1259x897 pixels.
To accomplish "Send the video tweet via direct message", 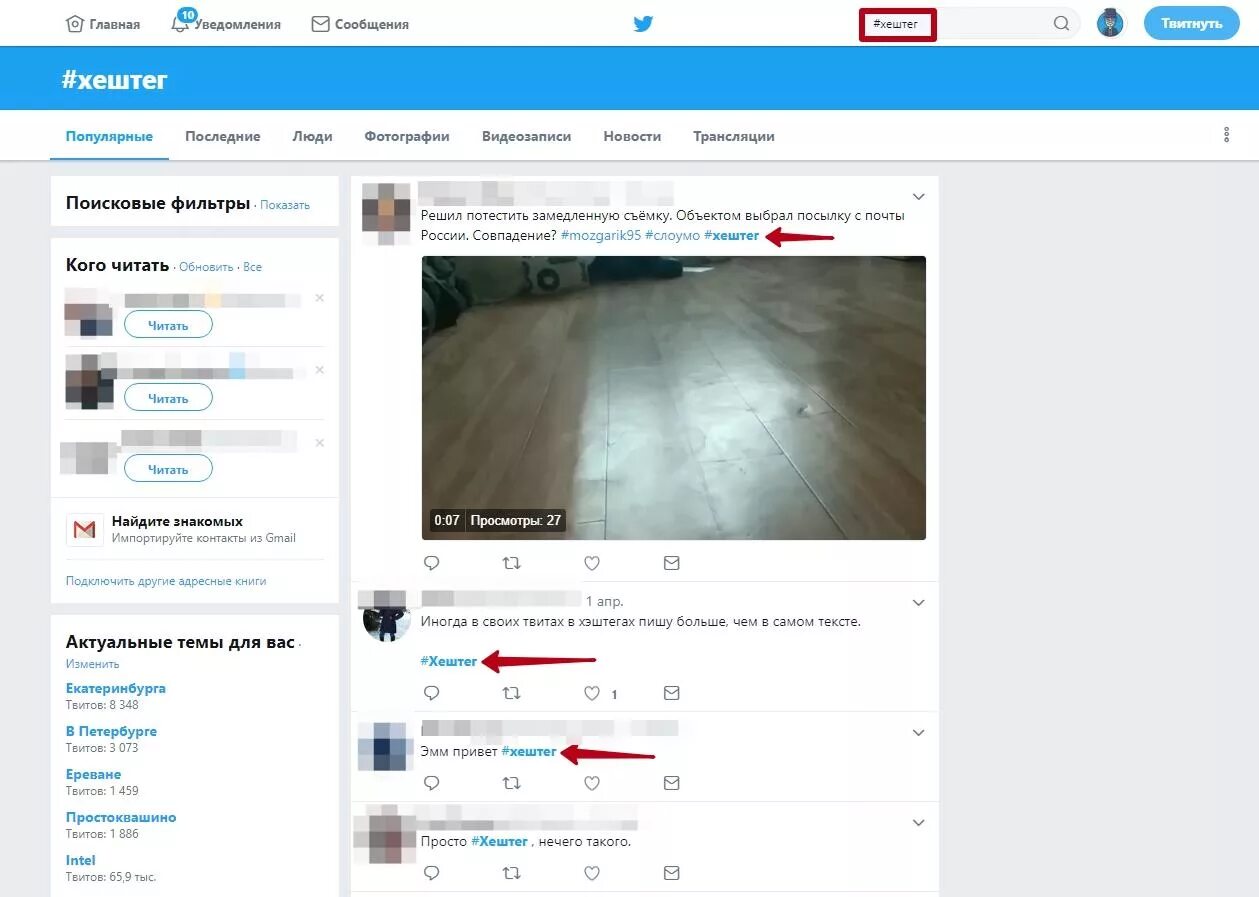I will tap(671, 563).
